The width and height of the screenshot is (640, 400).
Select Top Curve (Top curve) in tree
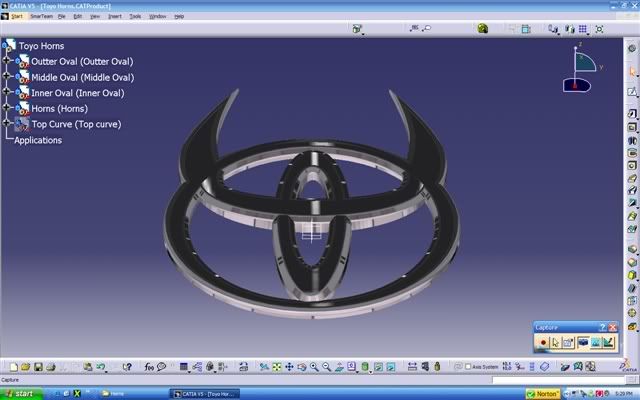(x=76, y=124)
